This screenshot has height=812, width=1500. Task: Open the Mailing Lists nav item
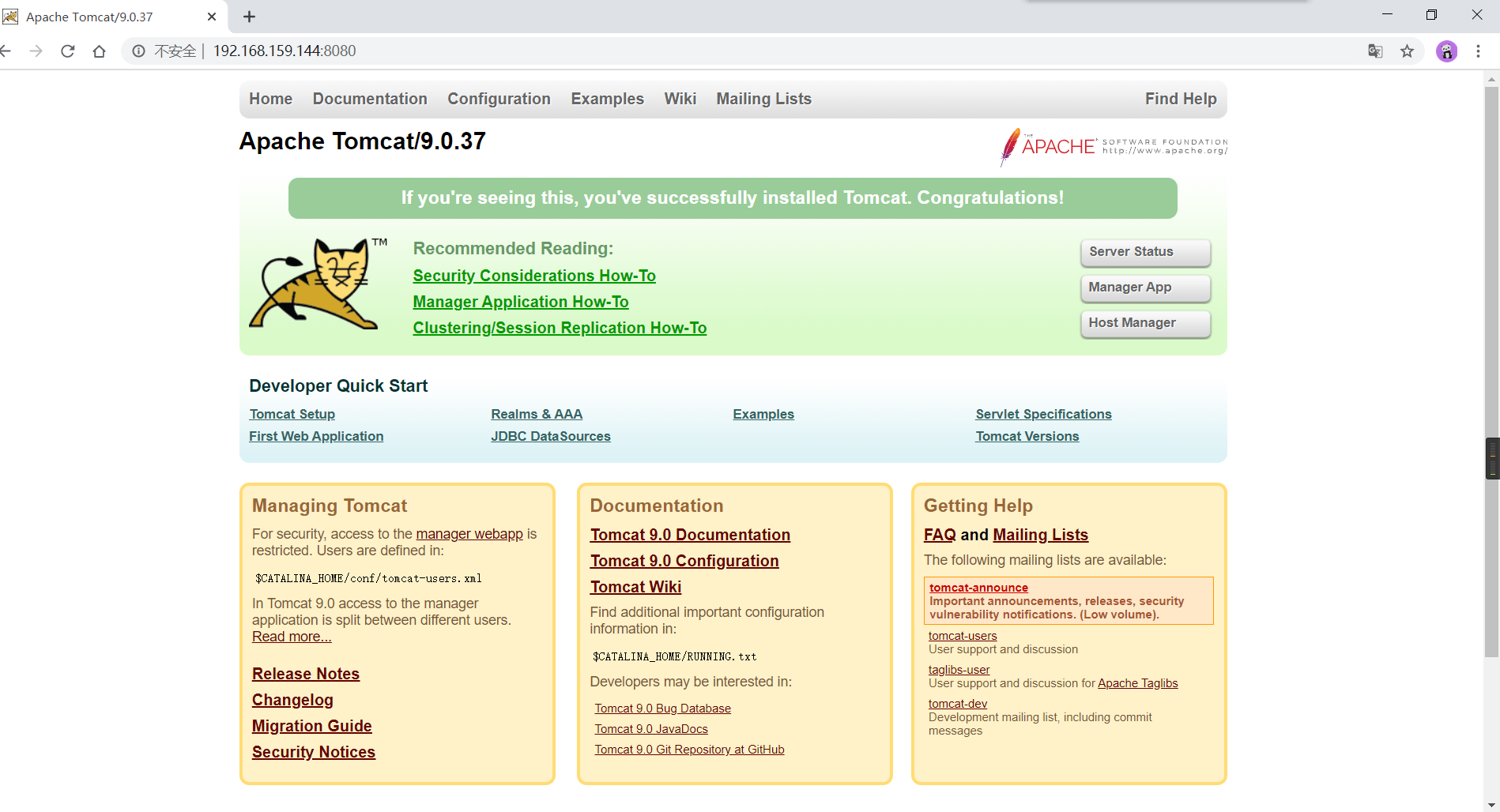point(763,99)
